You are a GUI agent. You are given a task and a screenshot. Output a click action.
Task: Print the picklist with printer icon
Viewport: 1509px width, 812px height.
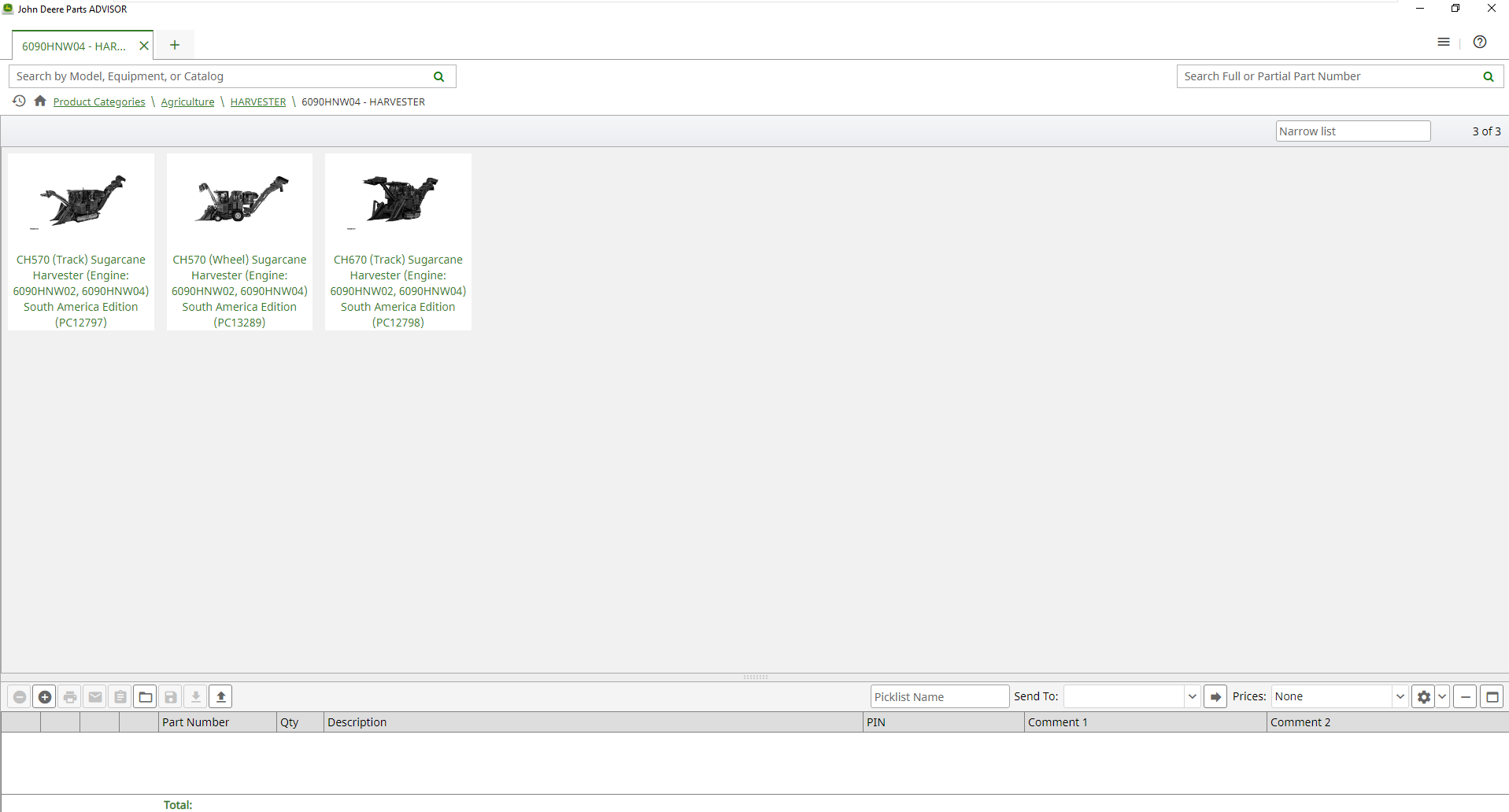[70, 696]
